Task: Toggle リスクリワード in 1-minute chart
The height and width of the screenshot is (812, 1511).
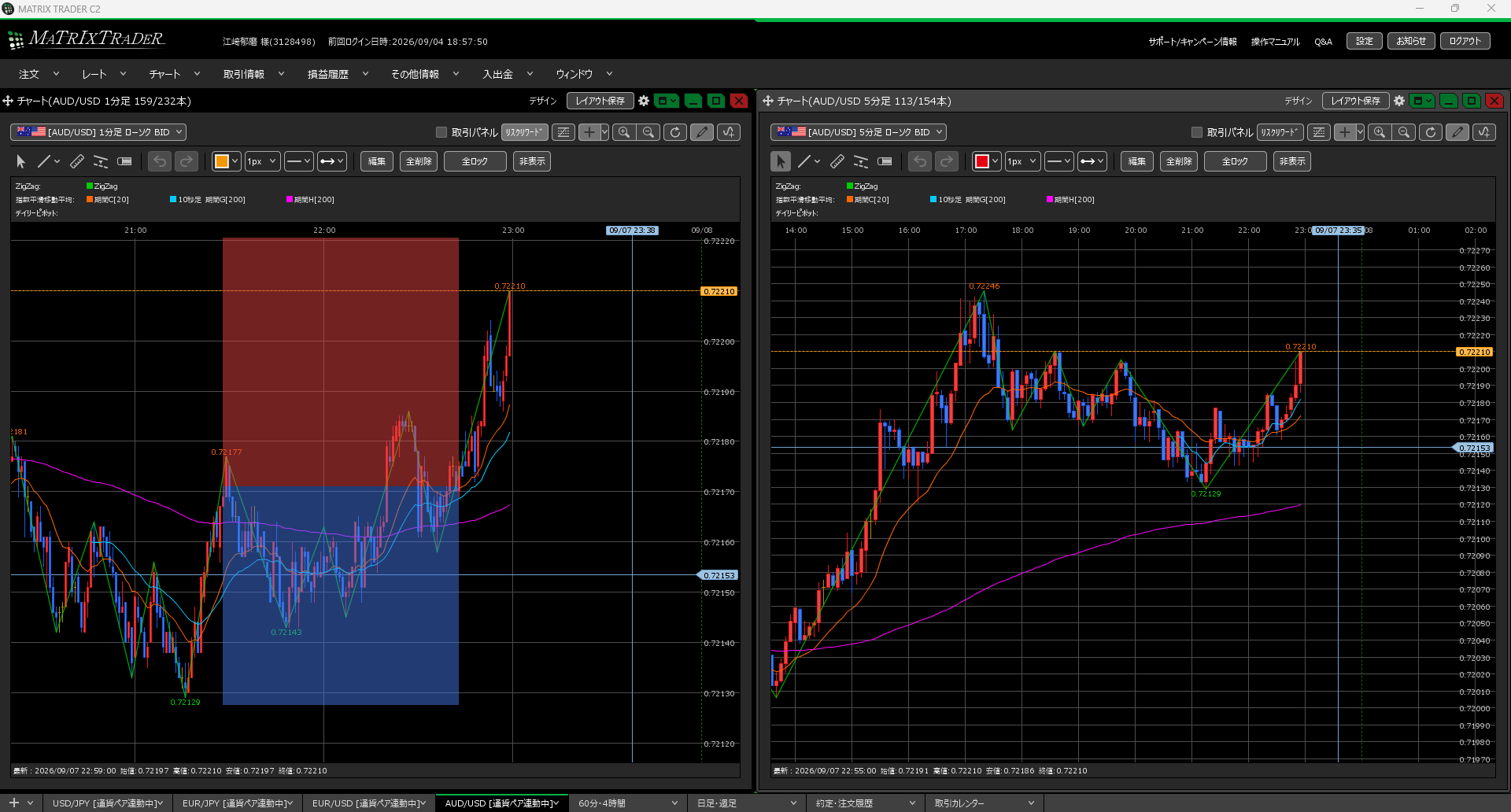Action: point(525,132)
